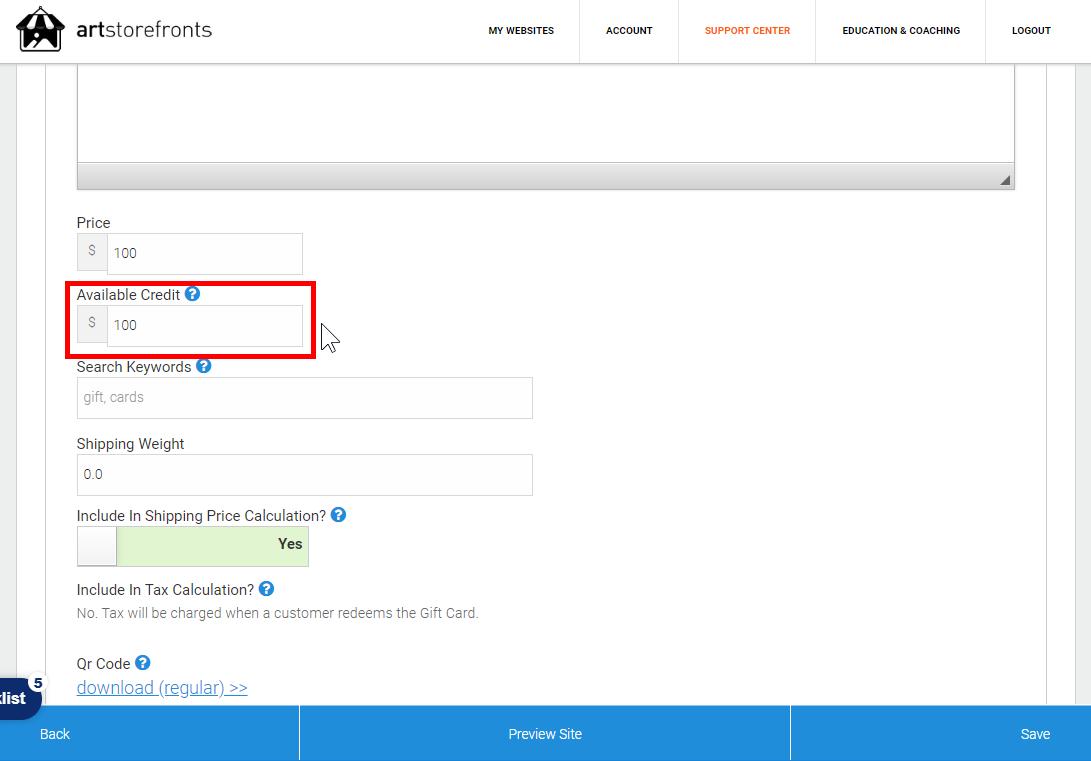1091x761 pixels.
Task: Click the Art Storefronts logo icon
Action: coord(40,30)
